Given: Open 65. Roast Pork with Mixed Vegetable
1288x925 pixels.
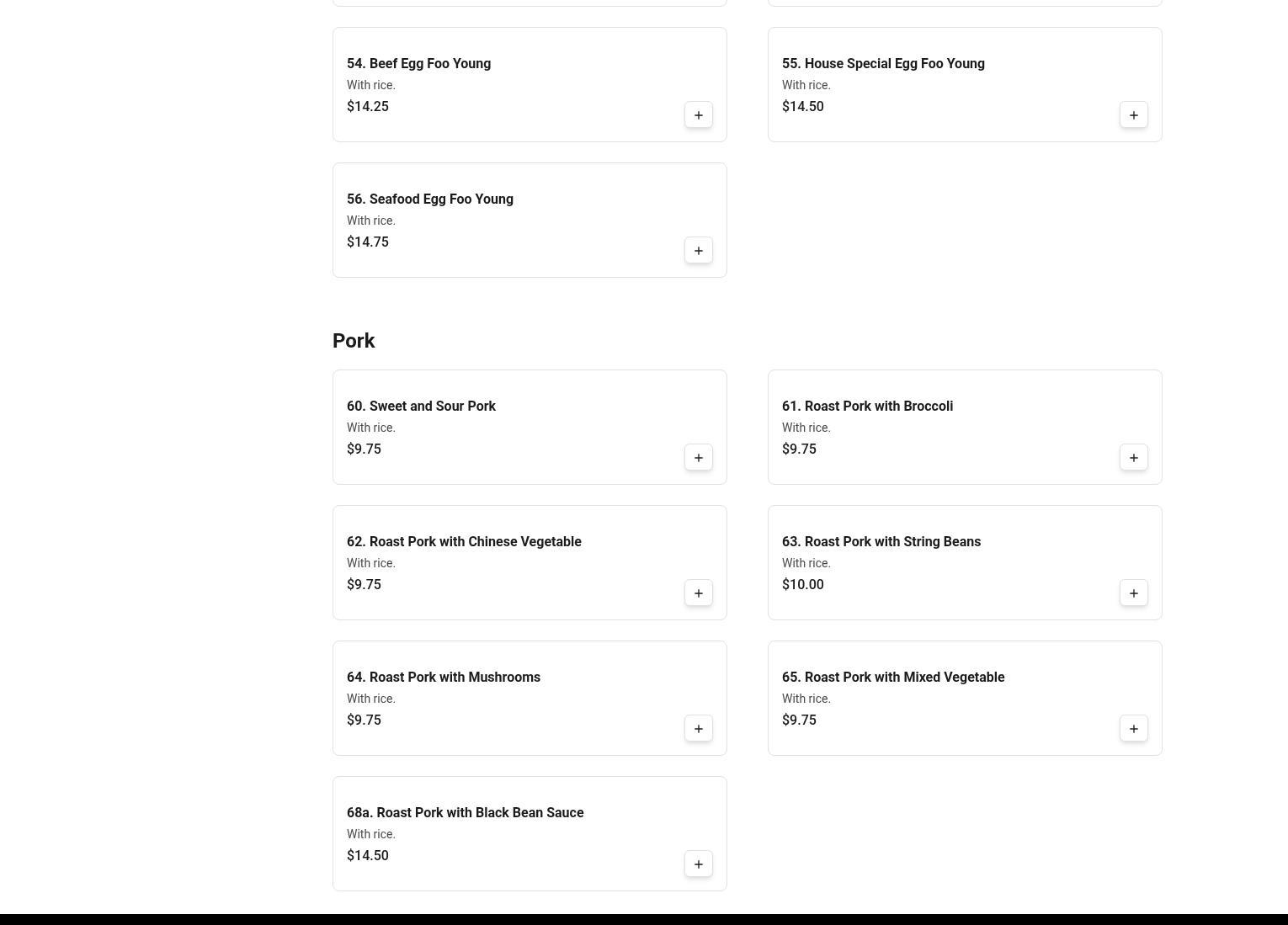Looking at the screenshot, I should coord(892,678).
